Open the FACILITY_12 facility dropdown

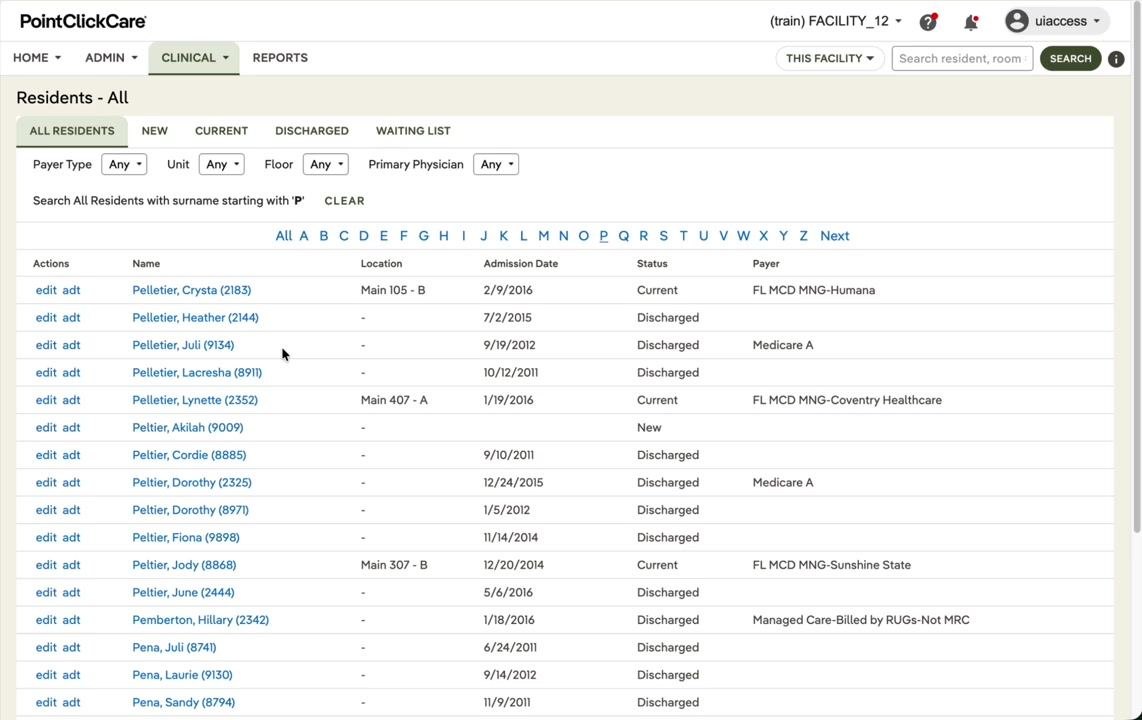point(835,21)
